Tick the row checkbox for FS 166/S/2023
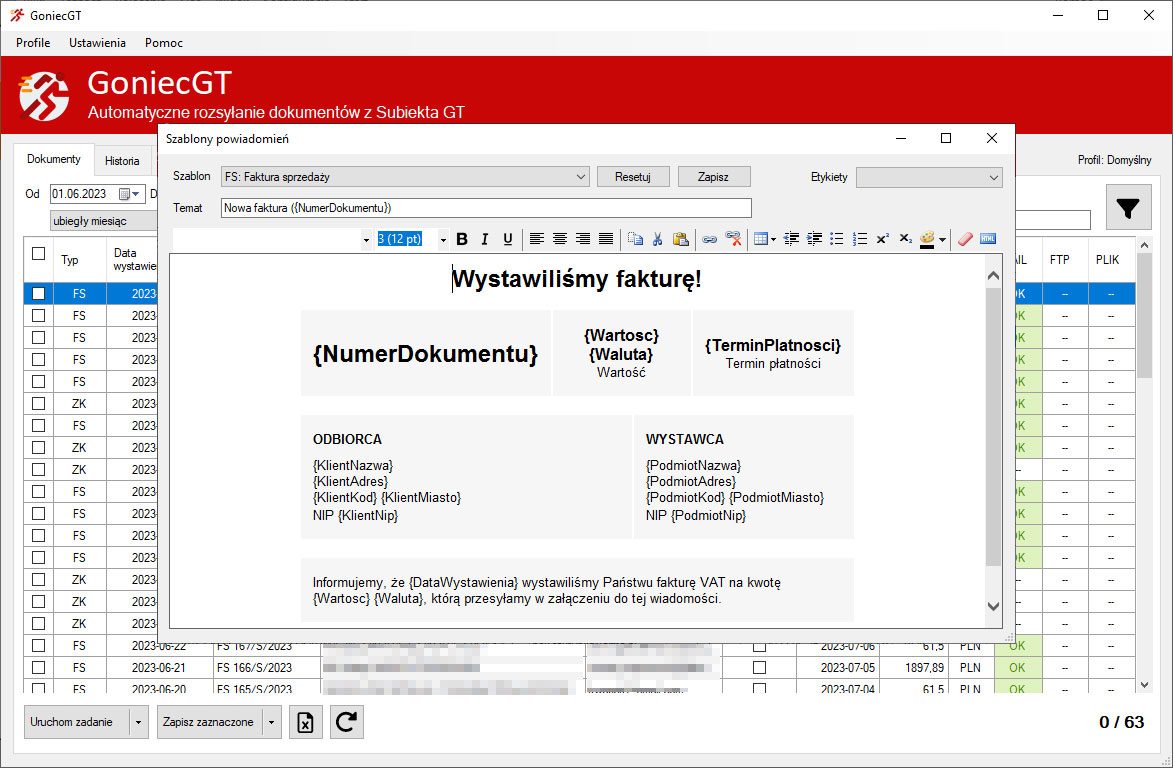This screenshot has width=1173, height=768. [39, 668]
